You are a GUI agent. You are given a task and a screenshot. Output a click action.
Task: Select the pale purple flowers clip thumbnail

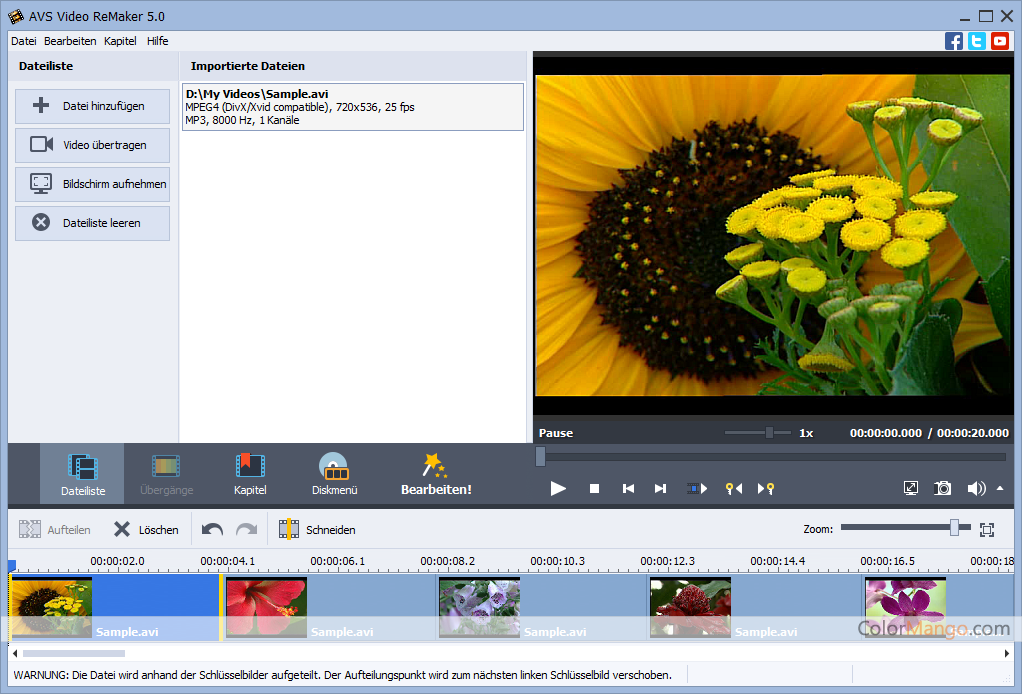pyautogui.click(x=480, y=607)
